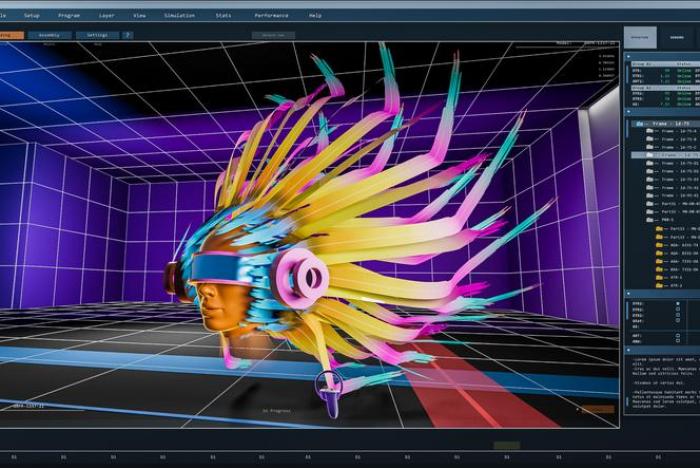Image resolution: width=700 pixels, height=468 pixels.
Task: Click the Settings button
Action: tap(96, 35)
